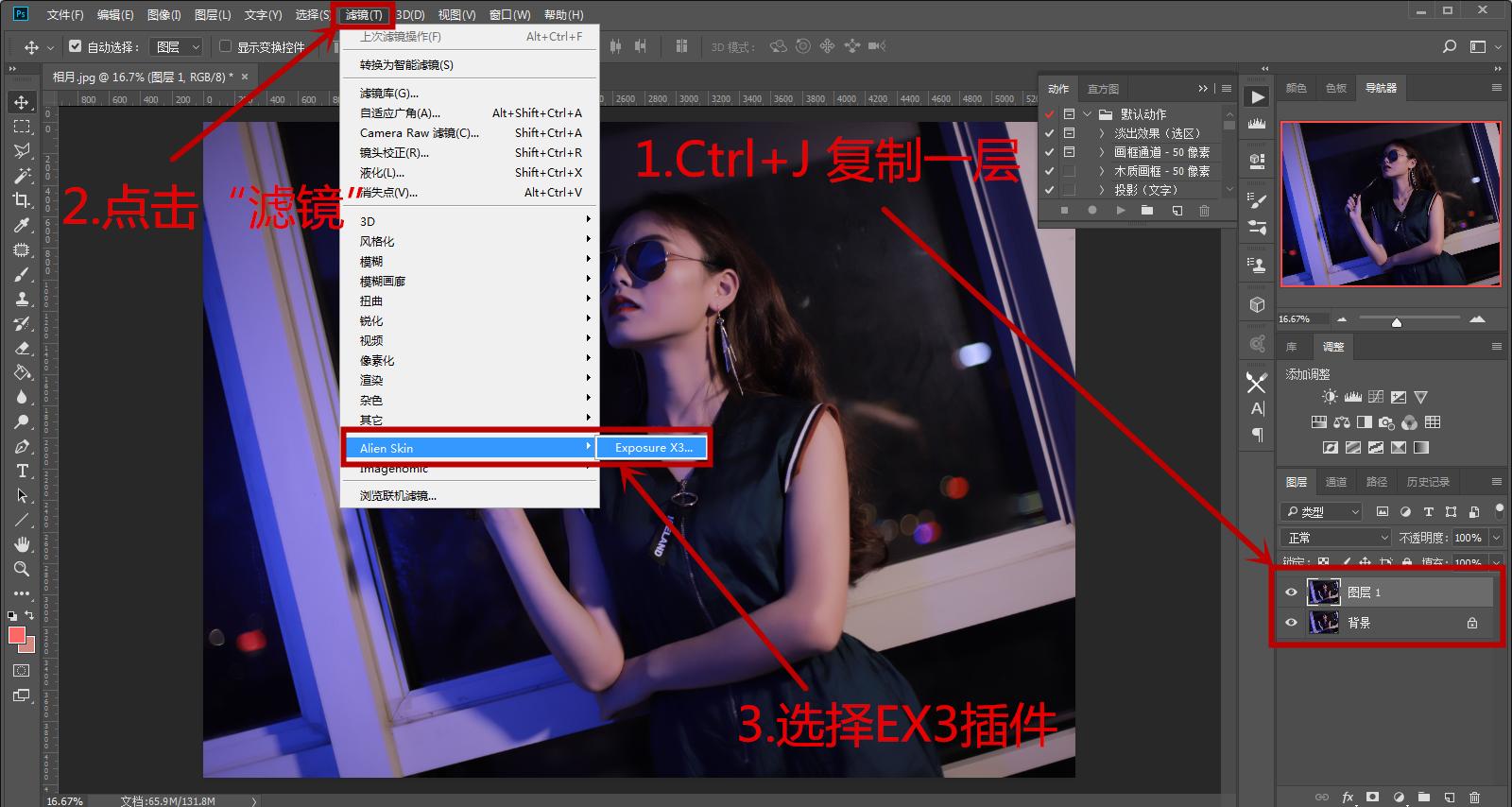Click Exposure X3 submenu item
The image size is (1512, 807).
[x=653, y=448]
